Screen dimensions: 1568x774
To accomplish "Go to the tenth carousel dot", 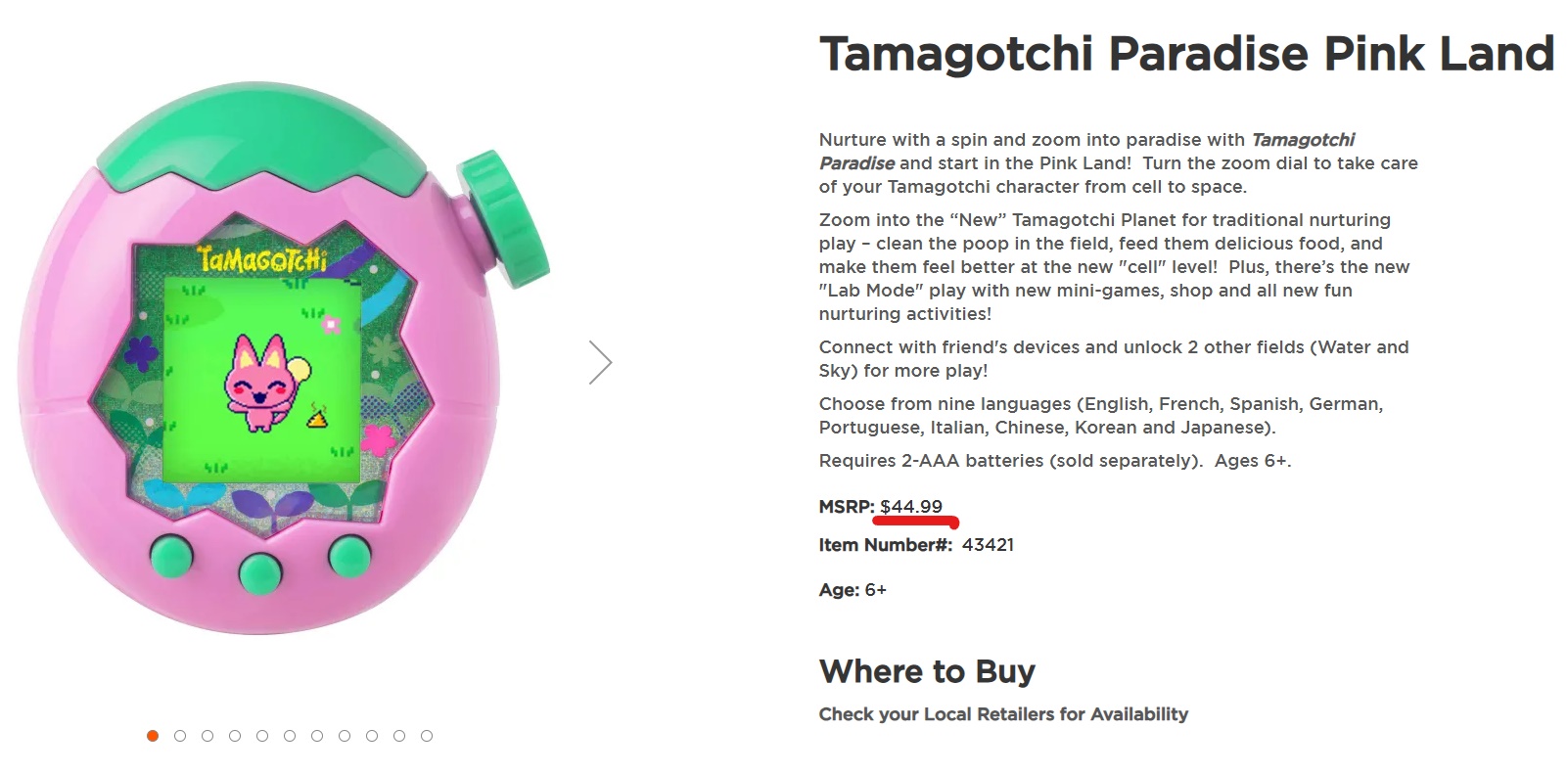I will (399, 736).
